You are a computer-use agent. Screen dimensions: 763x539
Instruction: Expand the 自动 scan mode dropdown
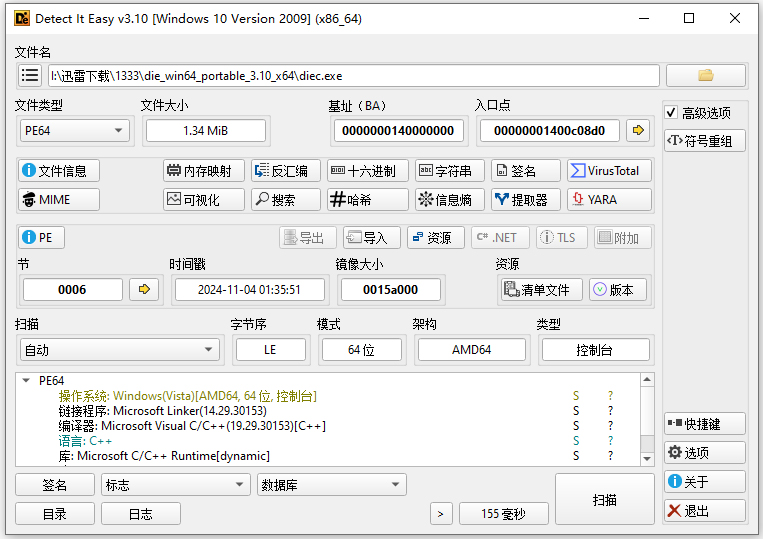[x=119, y=349]
